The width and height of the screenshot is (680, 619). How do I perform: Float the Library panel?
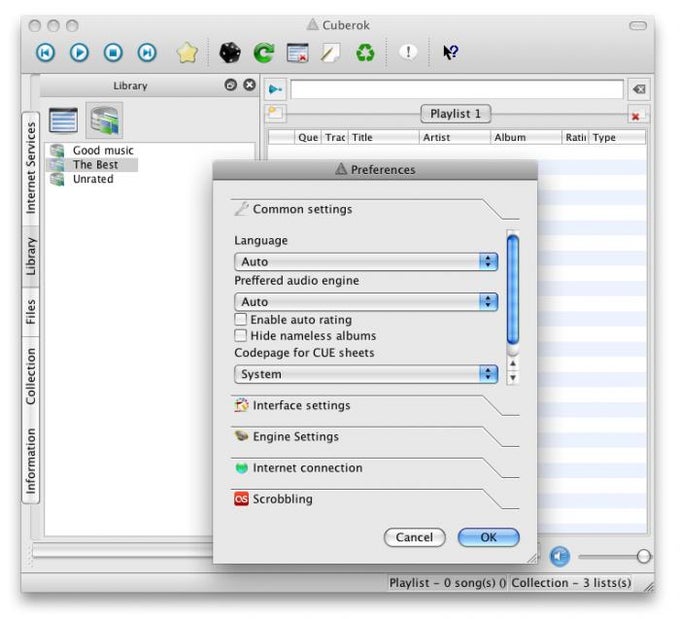click(231, 85)
